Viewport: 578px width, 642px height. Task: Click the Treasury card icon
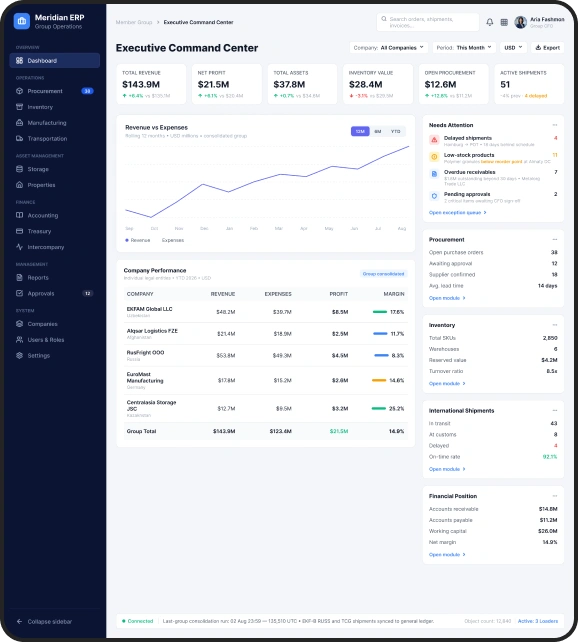pos(19,231)
